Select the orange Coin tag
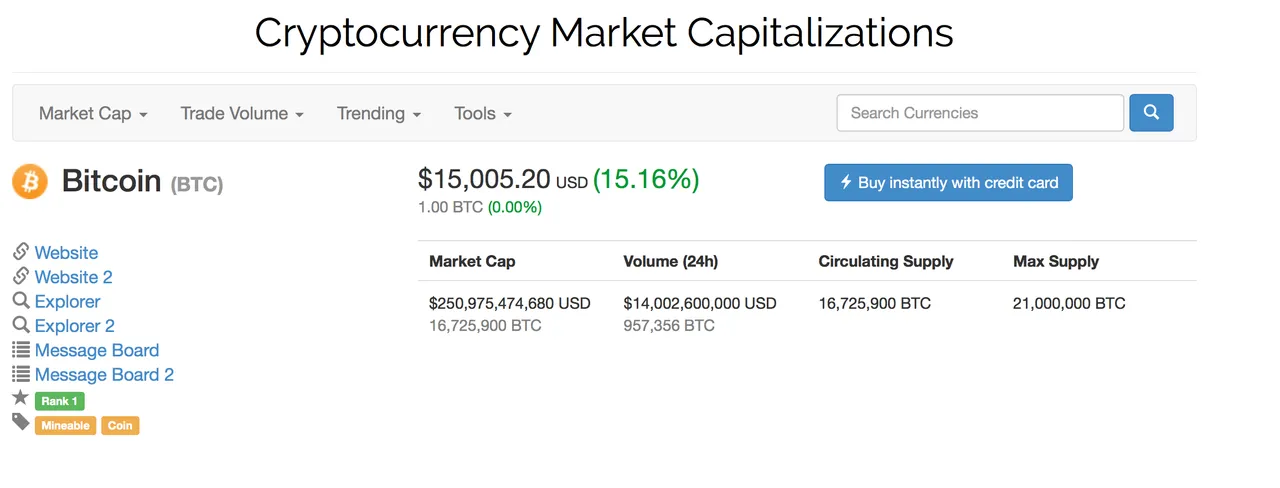 [x=120, y=425]
